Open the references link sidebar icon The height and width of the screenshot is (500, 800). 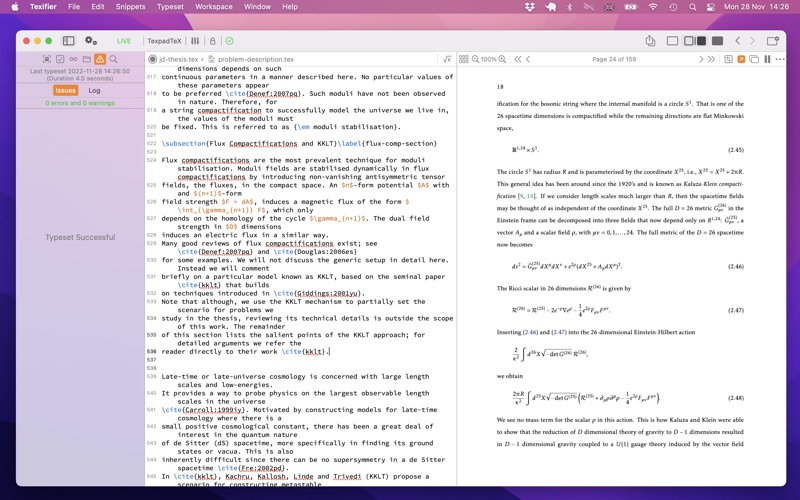73,59
